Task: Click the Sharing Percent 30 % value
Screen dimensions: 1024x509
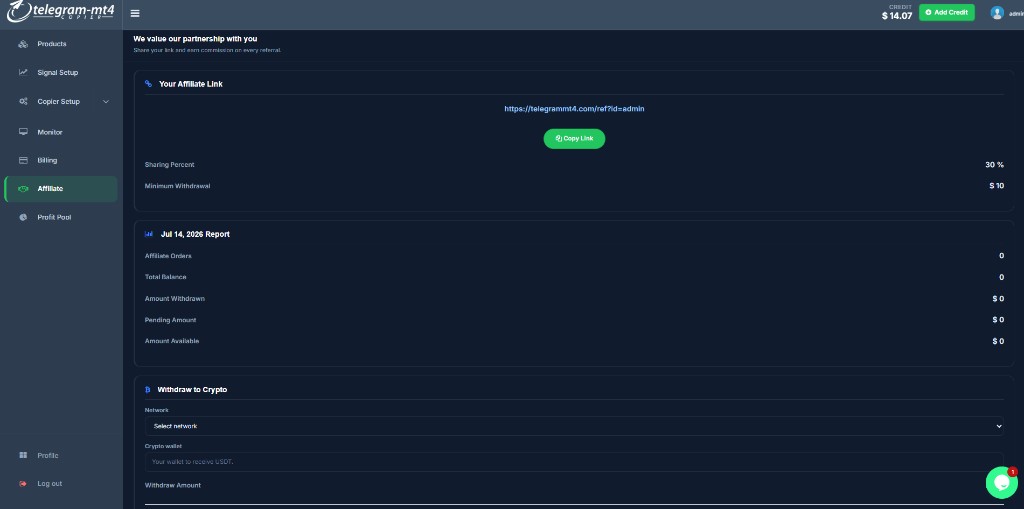Action: click(x=995, y=165)
